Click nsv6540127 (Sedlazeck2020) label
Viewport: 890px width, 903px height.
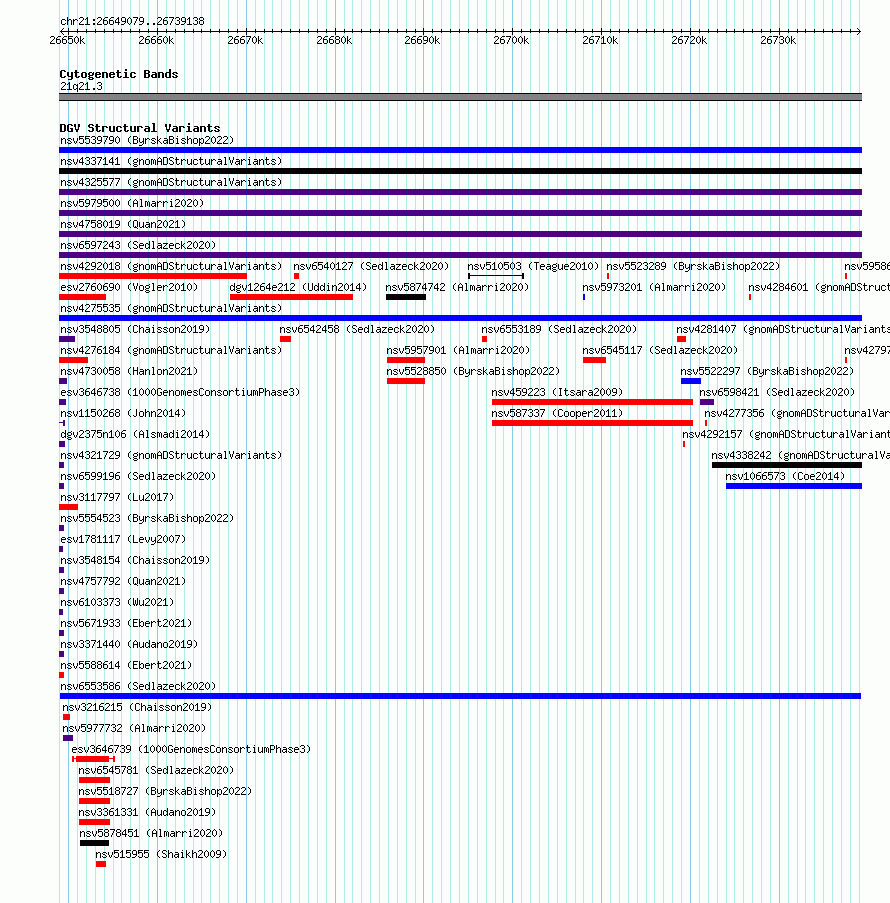point(371,266)
